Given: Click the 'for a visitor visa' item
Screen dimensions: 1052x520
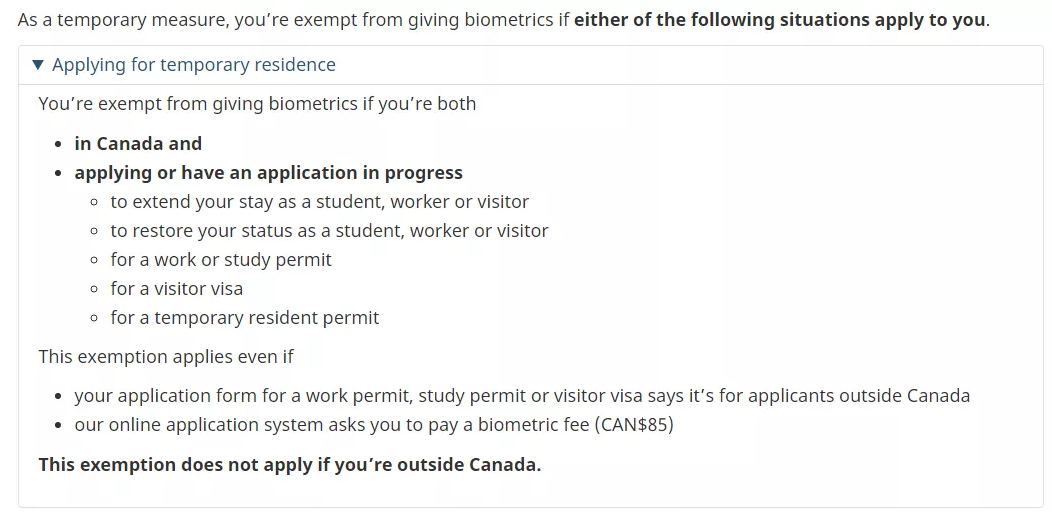Looking at the screenshot, I should [x=177, y=289].
